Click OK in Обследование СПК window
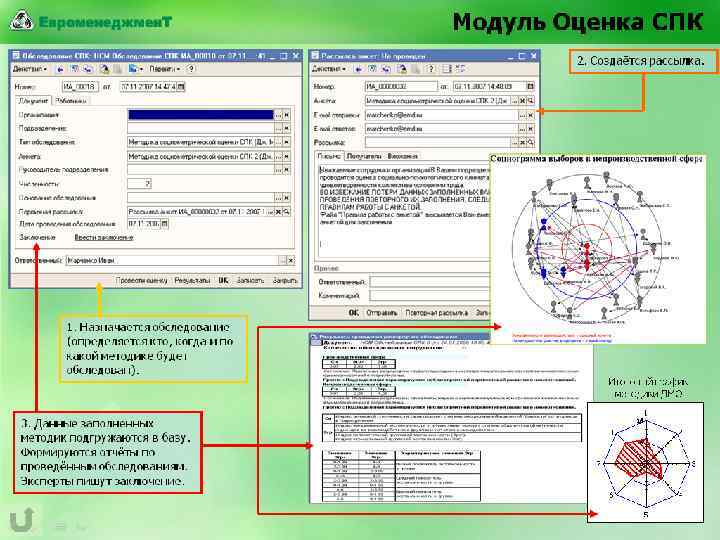This screenshot has height=540, width=720. click(x=223, y=280)
